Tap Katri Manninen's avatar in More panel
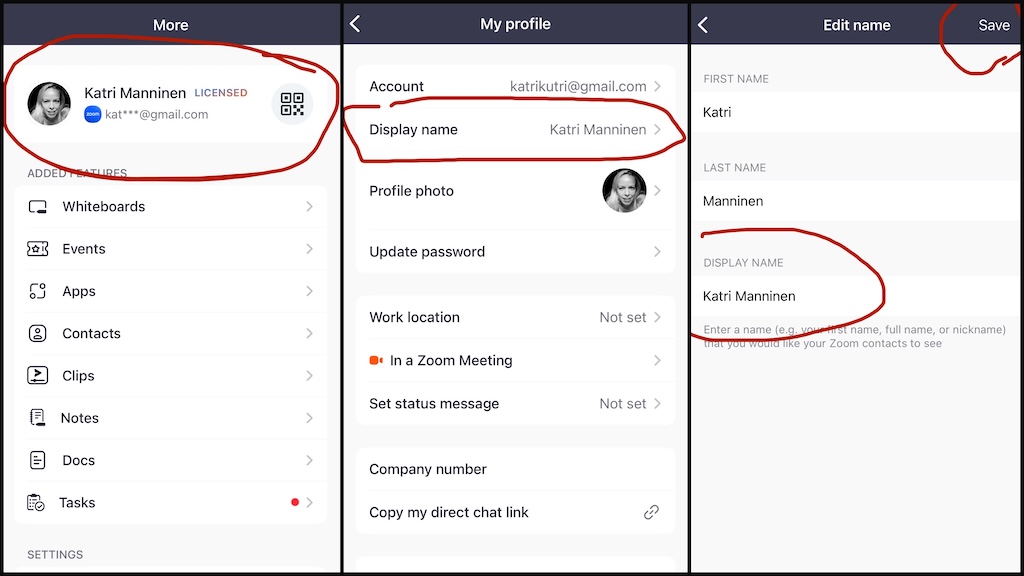Image resolution: width=1024 pixels, height=576 pixels. point(49,104)
